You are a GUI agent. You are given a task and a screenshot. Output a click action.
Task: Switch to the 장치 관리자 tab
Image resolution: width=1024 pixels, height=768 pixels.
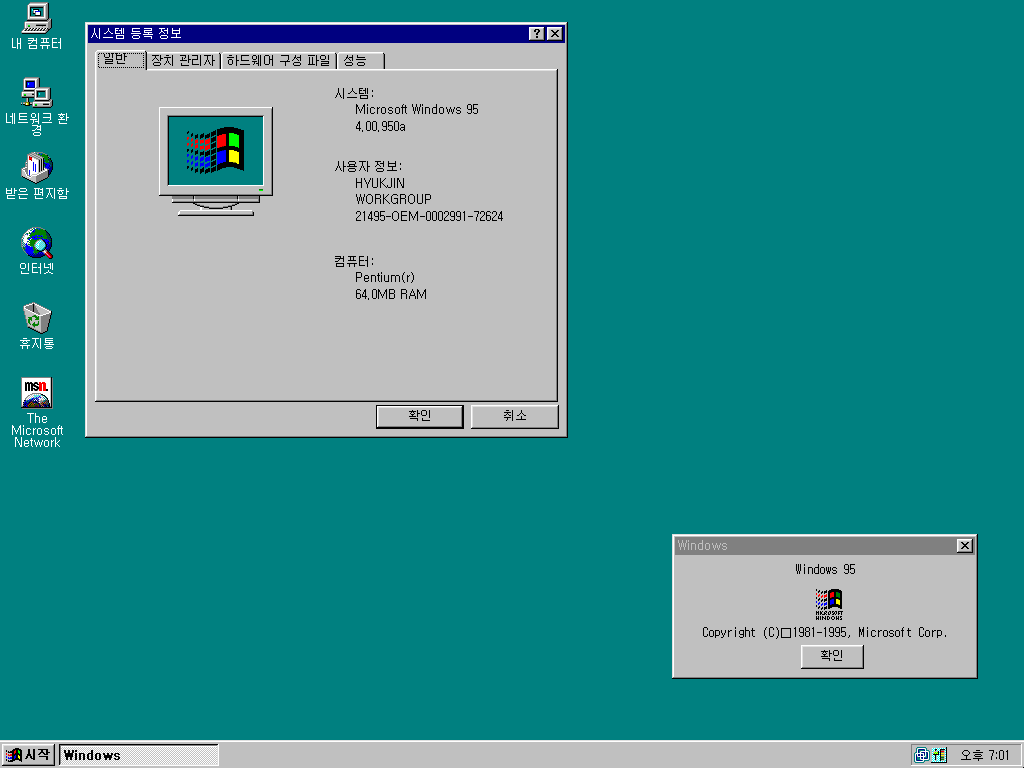[x=183, y=61]
